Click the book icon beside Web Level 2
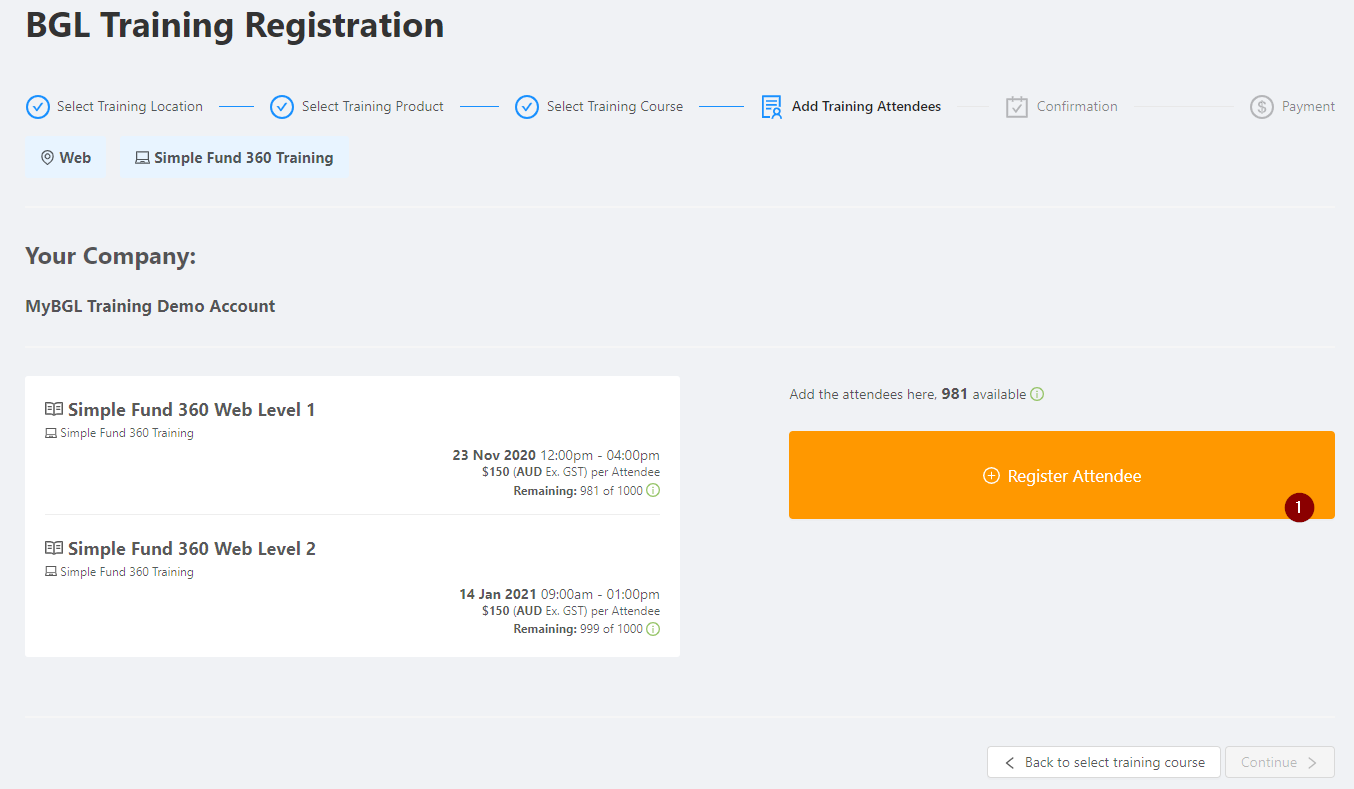 coord(54,548)
